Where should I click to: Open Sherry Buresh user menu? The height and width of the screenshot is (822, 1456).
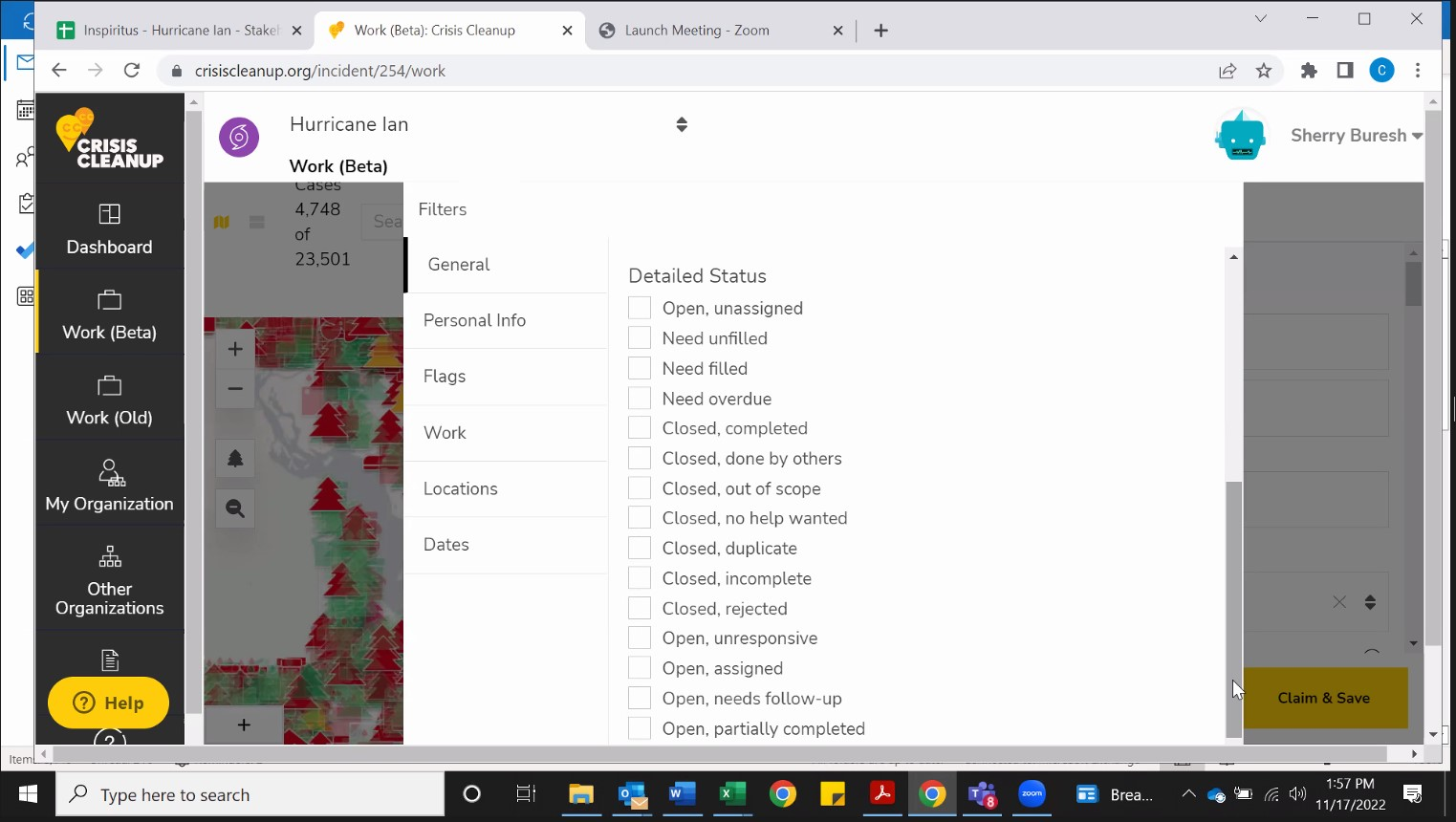[1356, 136]
